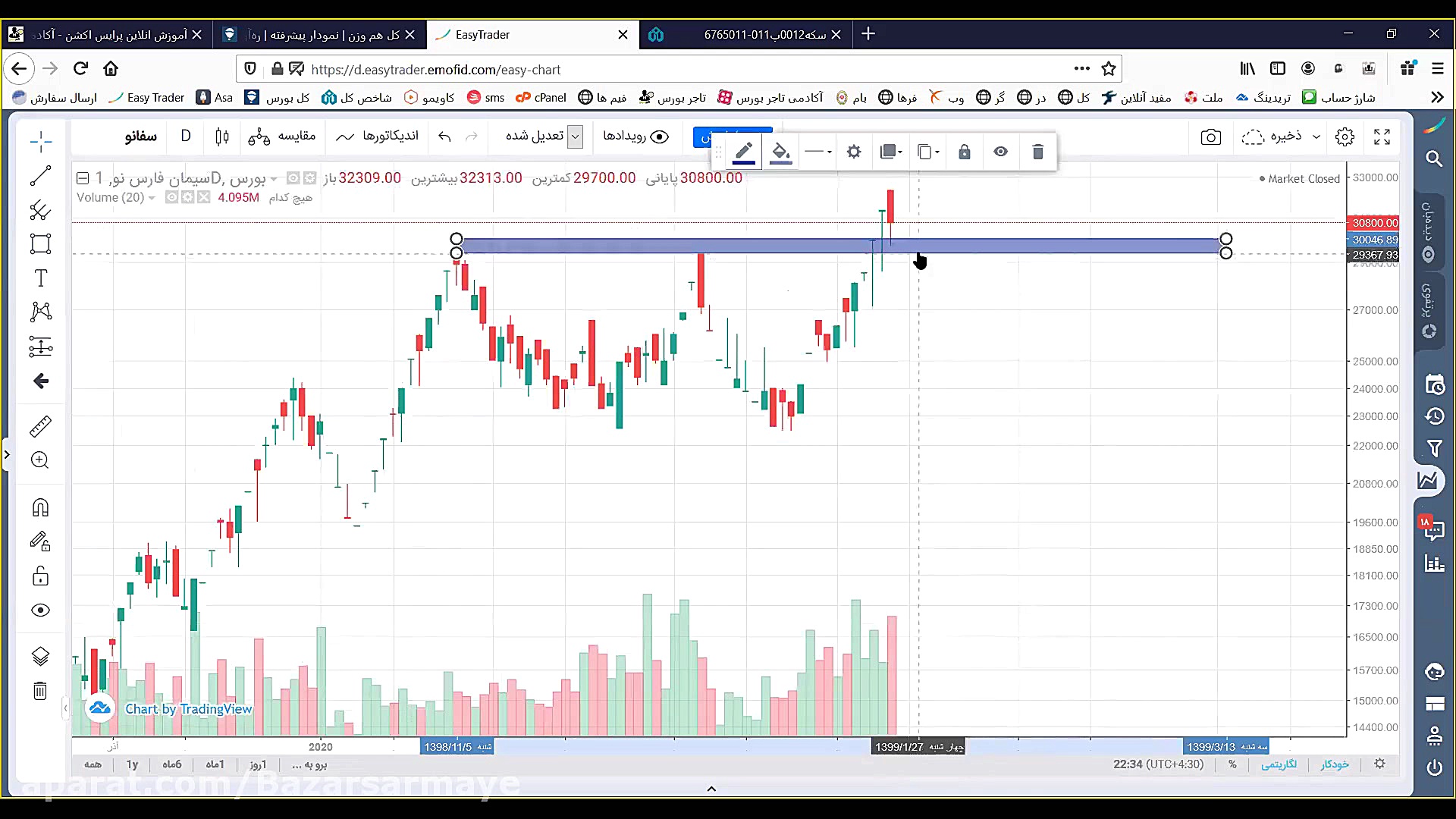Select the trend line drawing tool
Screen dimensions: 1456x819
click(40, 176)
